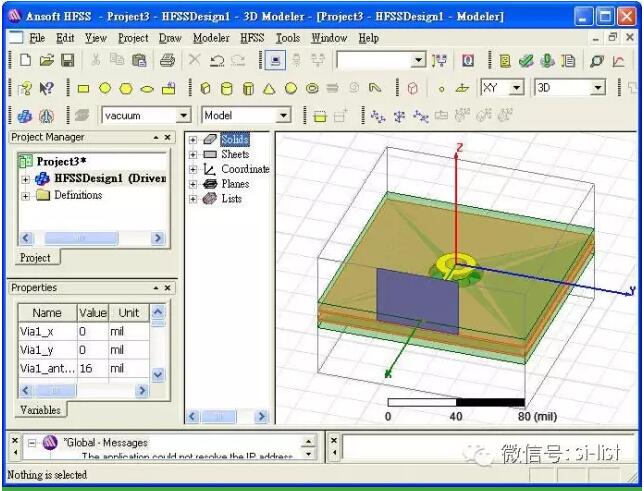Select the Draw cylinder tool
Image resolution: width=644 pixels, height=491 pixels.
coord(226,88)
